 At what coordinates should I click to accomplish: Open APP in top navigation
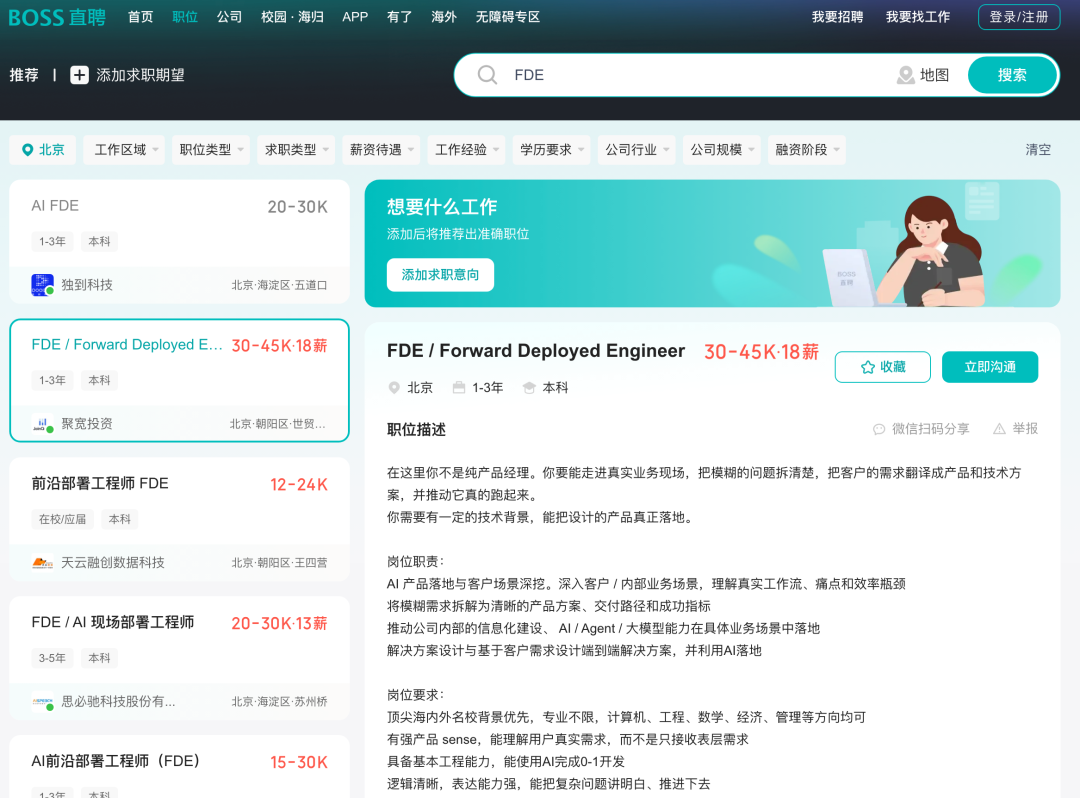tap(355, 17)
